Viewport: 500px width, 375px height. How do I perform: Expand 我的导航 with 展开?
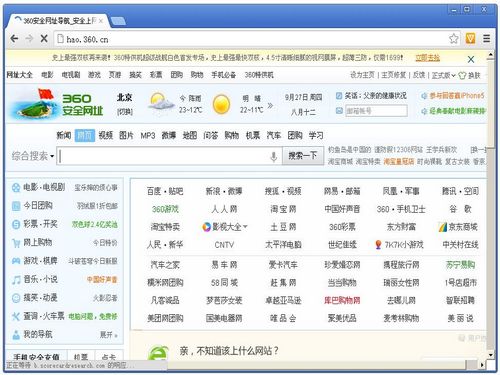(x=109, y=335)
